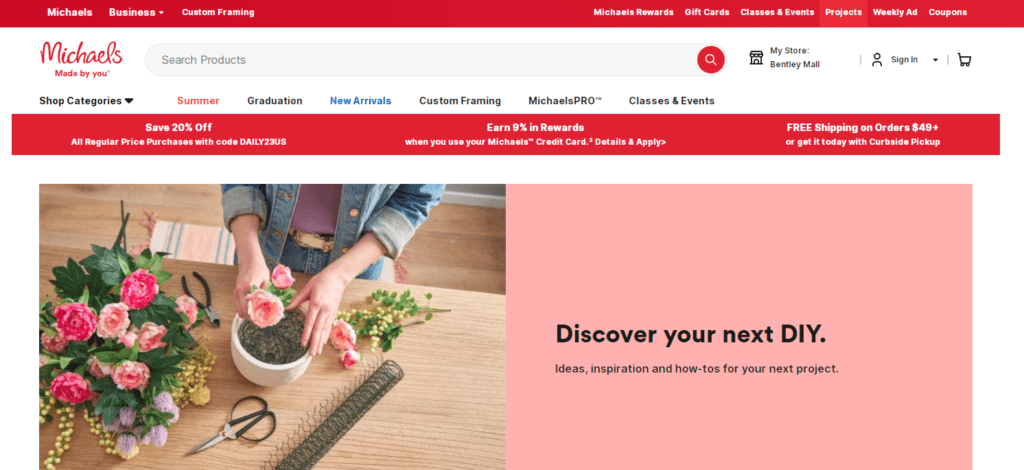The width and height of the screenshot is (1024, 470).
Task: Expand the Sign In account arrow
Action: [x=935, y=60]
